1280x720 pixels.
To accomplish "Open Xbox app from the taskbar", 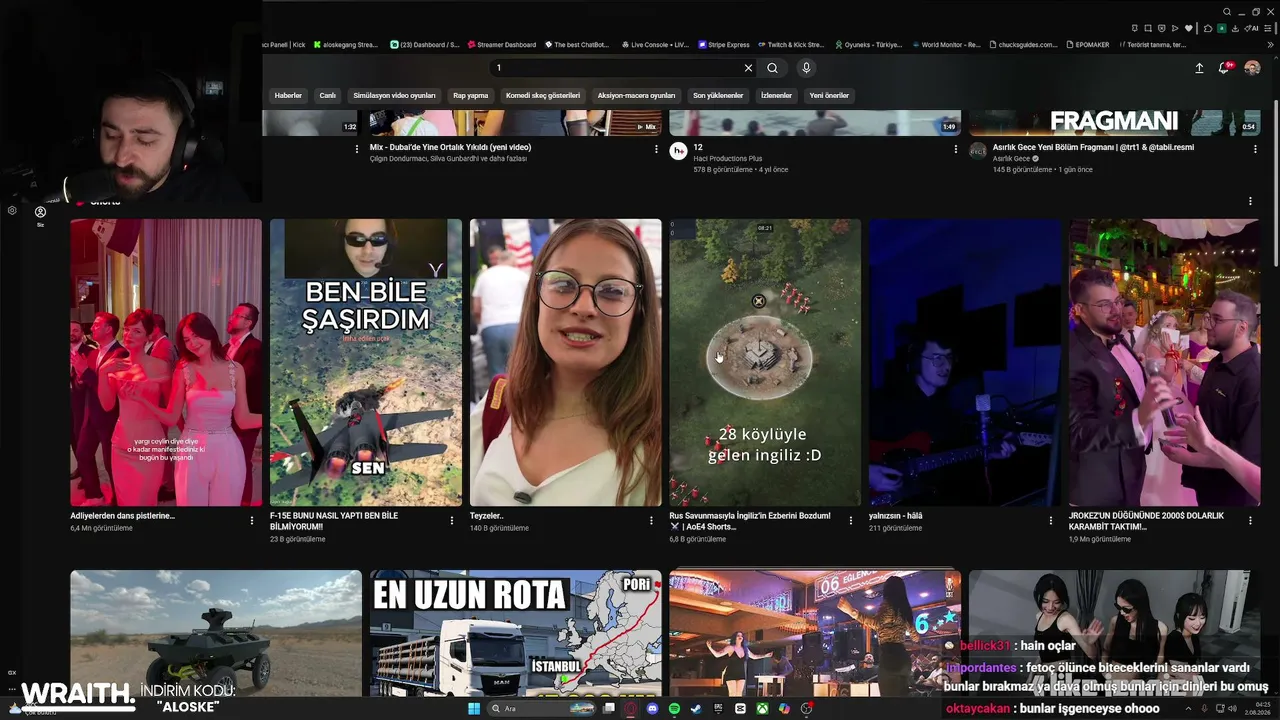I will click(762, 708).
